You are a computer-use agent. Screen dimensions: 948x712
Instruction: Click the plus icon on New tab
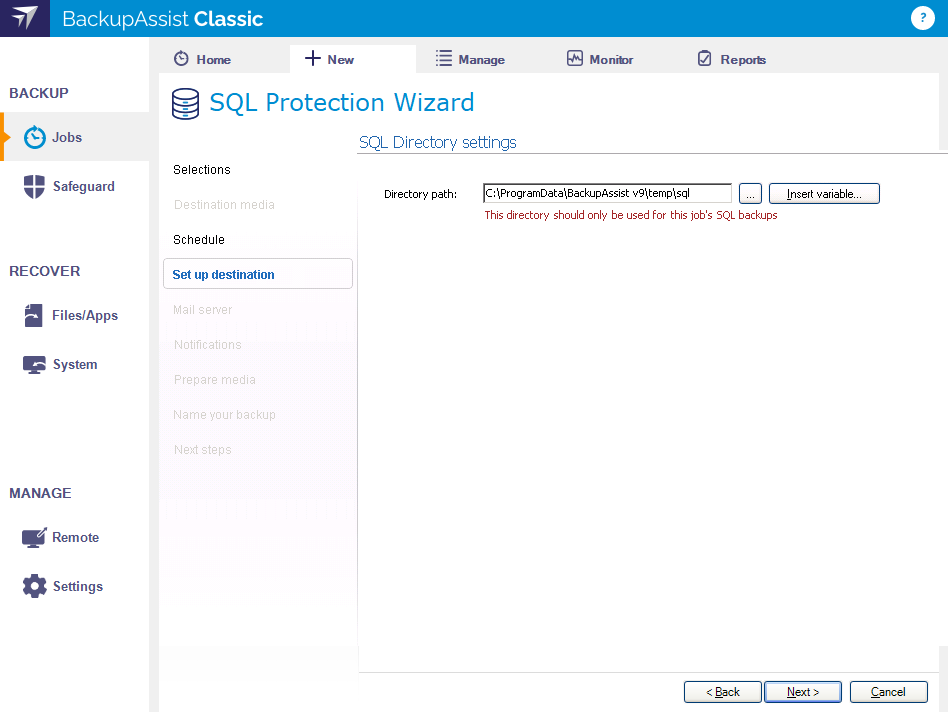pos(313,59)
